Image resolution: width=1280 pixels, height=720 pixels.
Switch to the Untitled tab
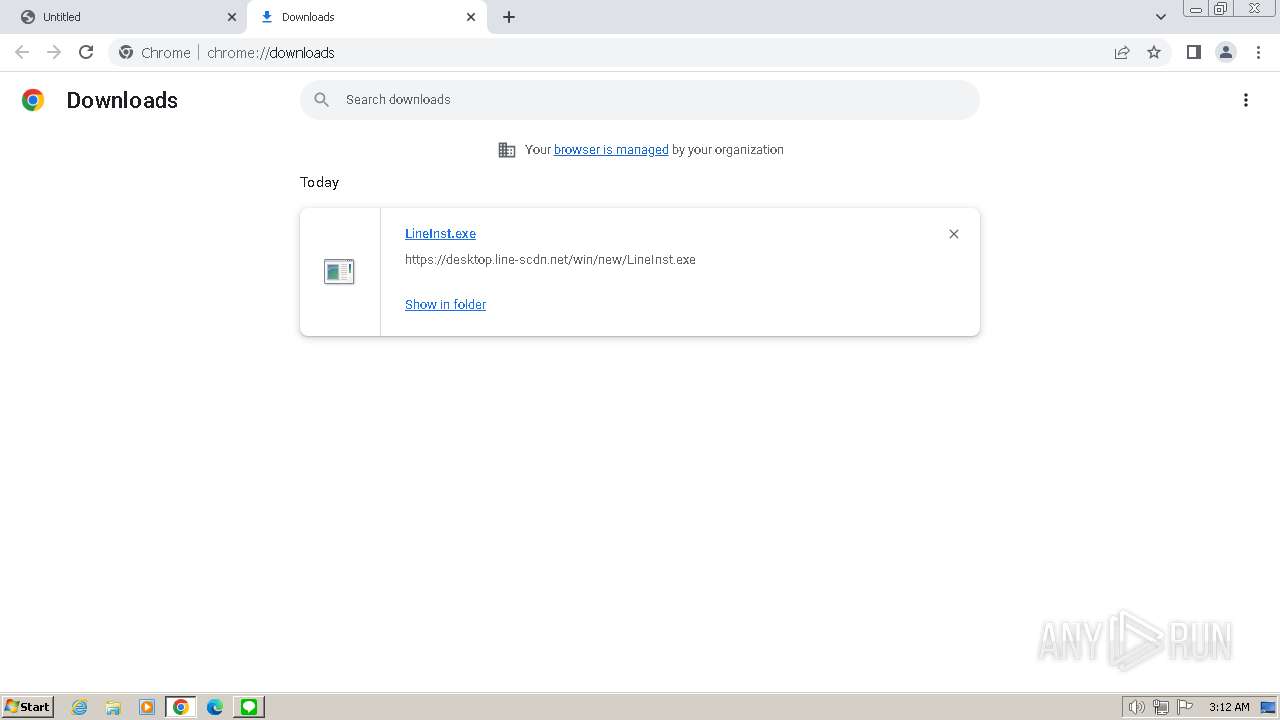pos(125,17)
